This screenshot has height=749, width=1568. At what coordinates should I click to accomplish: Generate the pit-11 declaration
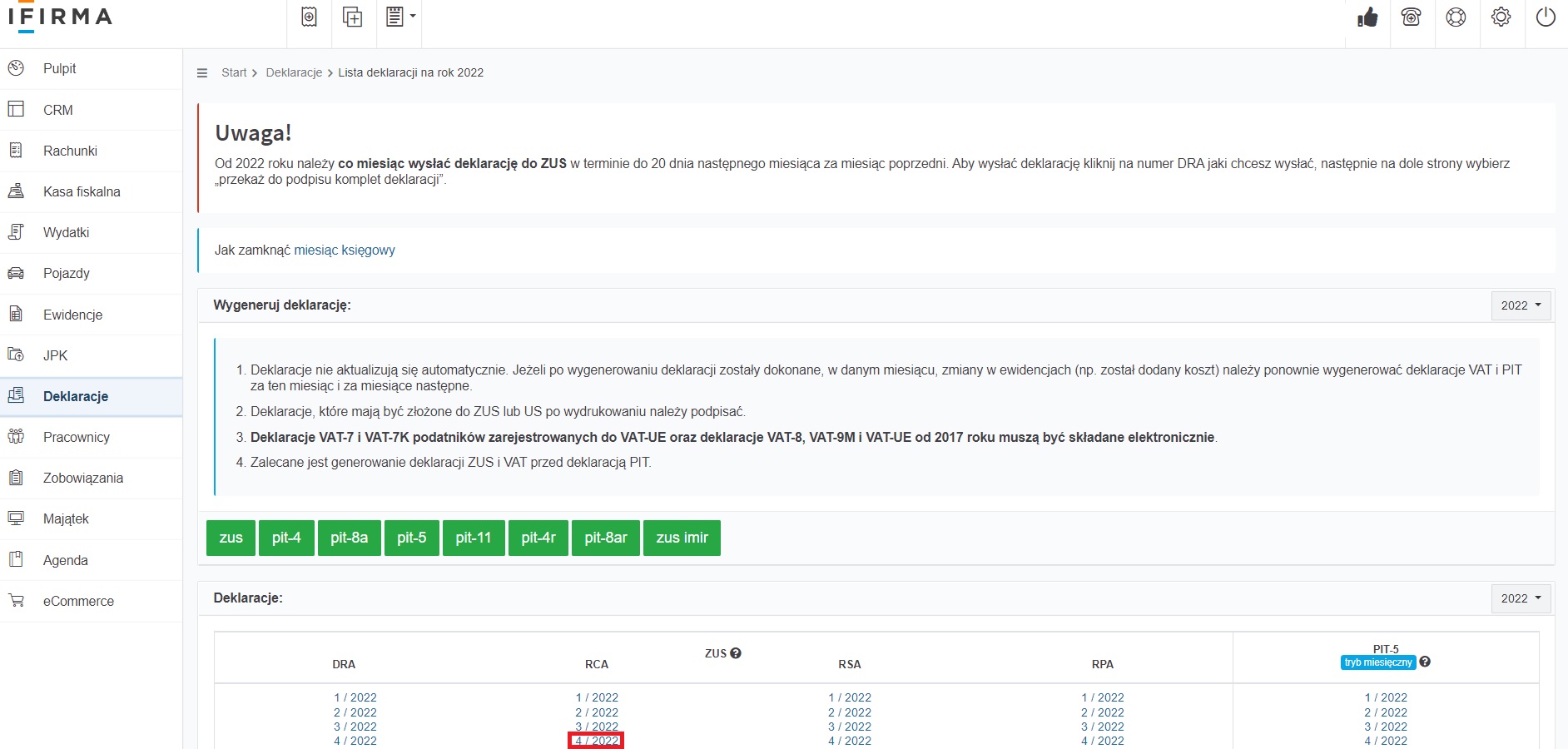tap(474, 538)
